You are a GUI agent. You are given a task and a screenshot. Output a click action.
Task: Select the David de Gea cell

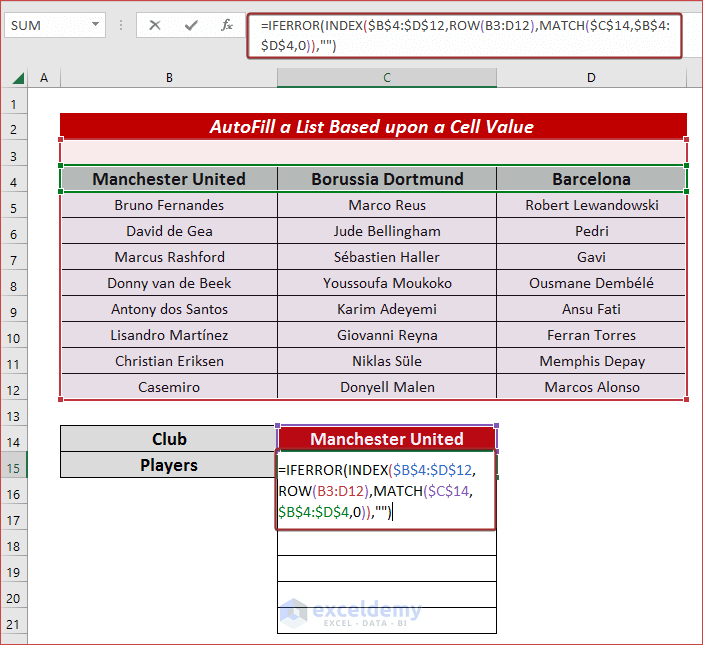click(x=169, y=231)
